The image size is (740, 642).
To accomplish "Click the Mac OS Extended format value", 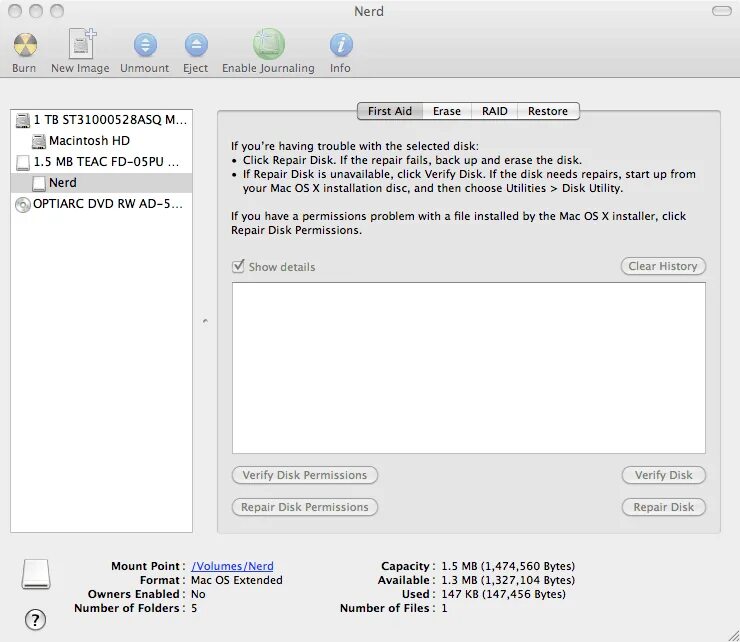I will [x=236, y=580].
